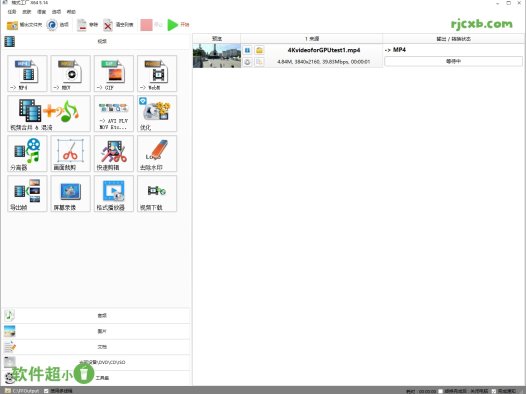Open the -> AVI FLV MOV Etc tile

tap(114, 113)
